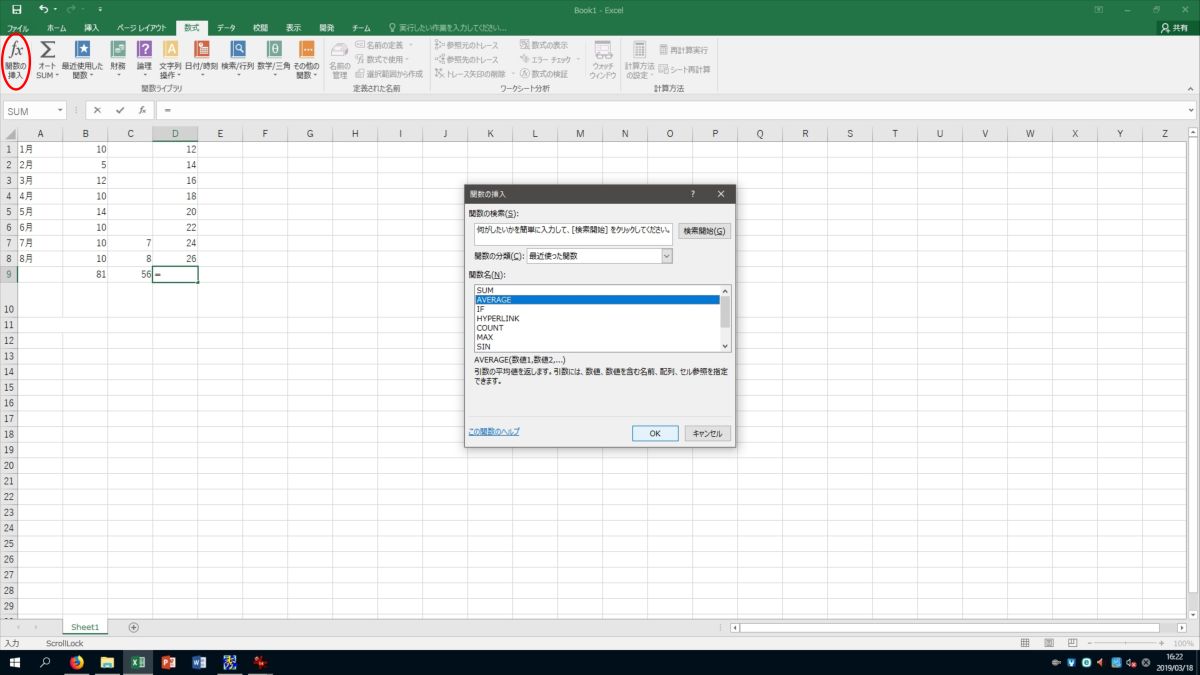This screenshot has height=675, width=1200.
Task: Click シート再計算 in the ribbon
Action: click(685, 69)
